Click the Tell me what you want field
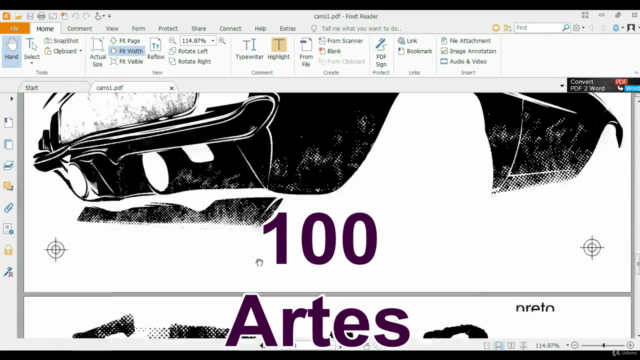Viewport: 640px width, 360px height. (356, 29)
